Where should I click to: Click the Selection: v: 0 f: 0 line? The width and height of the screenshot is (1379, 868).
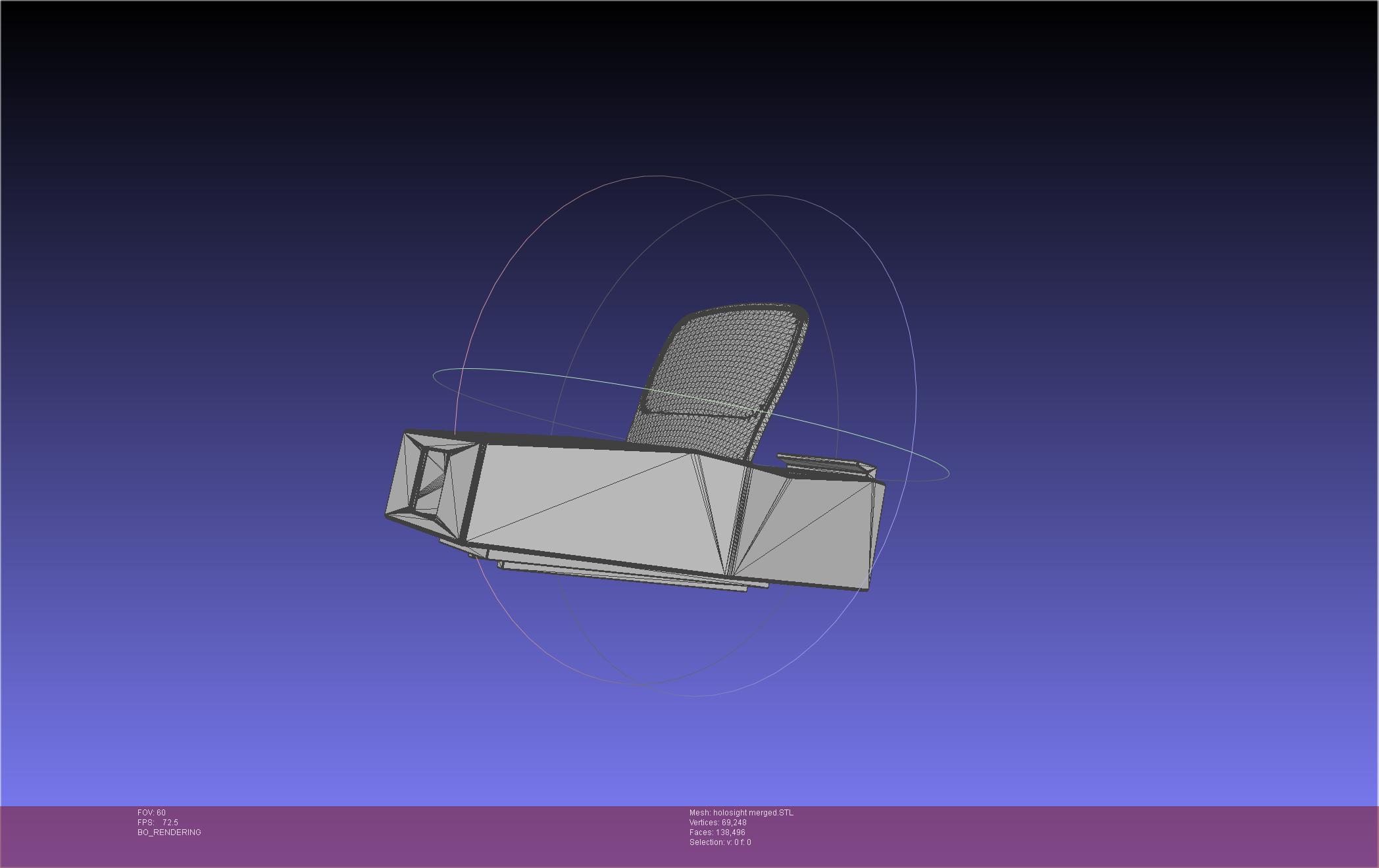coord(720,842)
